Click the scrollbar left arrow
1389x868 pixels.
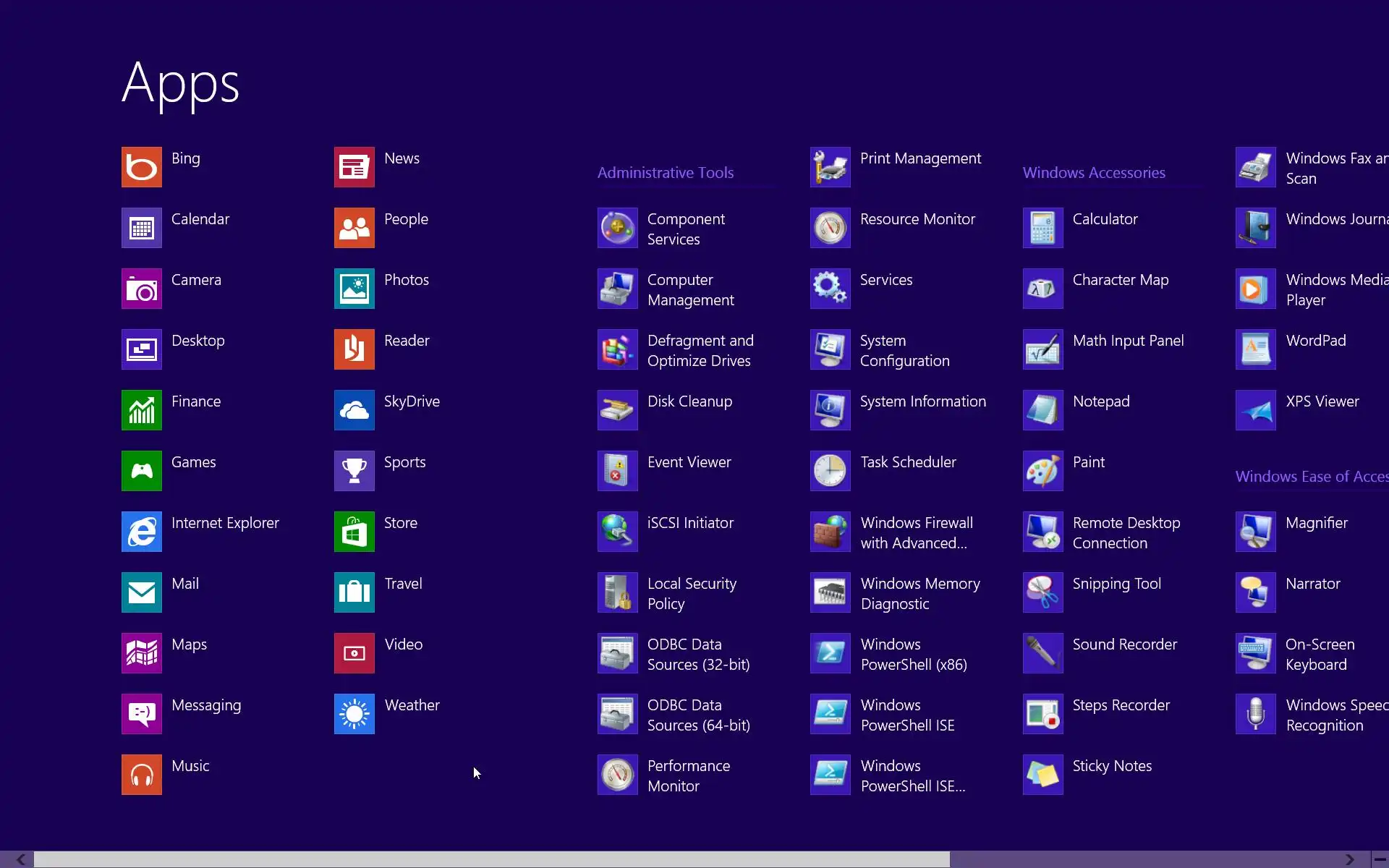(x=20, y=859)
